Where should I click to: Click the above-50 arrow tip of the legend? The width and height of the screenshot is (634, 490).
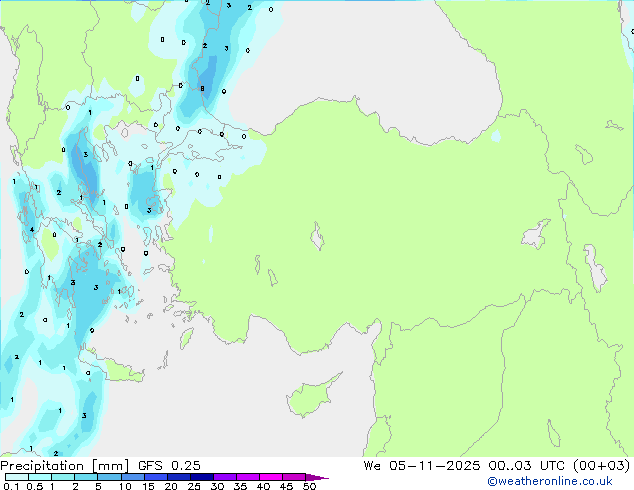(317, 477)
